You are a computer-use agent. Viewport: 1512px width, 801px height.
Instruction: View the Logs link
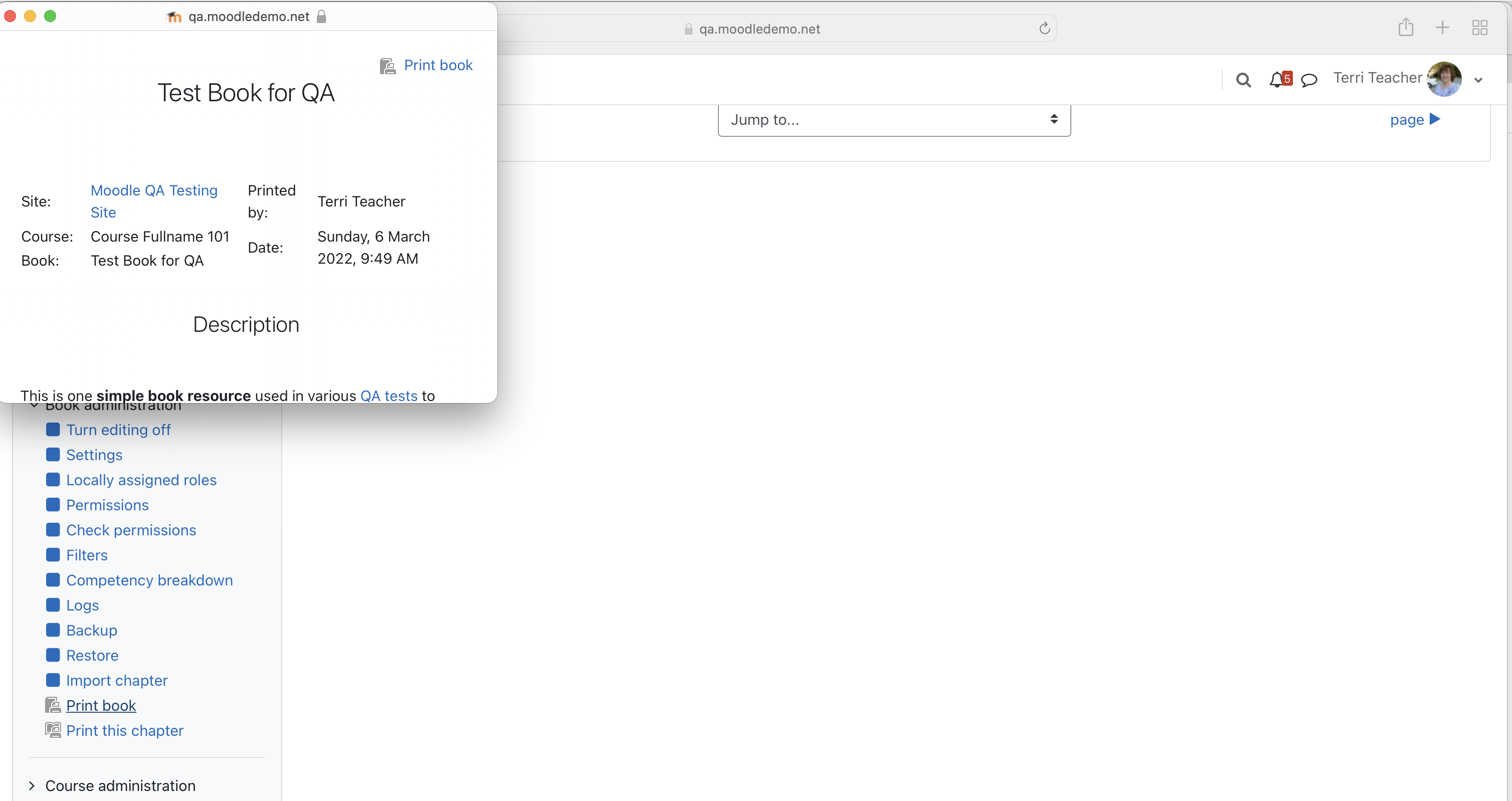point(82,605)
